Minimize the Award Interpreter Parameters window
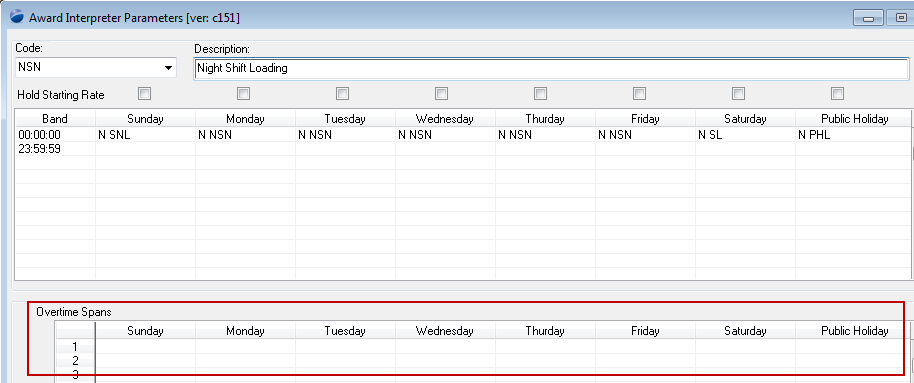Image resolution: width=914 pixels, height=383 pixels. 869,17
